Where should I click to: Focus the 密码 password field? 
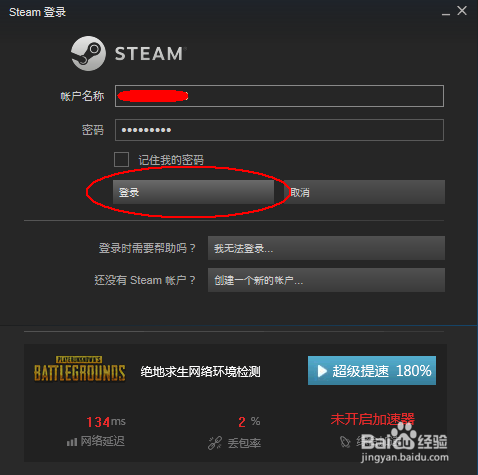279,130
